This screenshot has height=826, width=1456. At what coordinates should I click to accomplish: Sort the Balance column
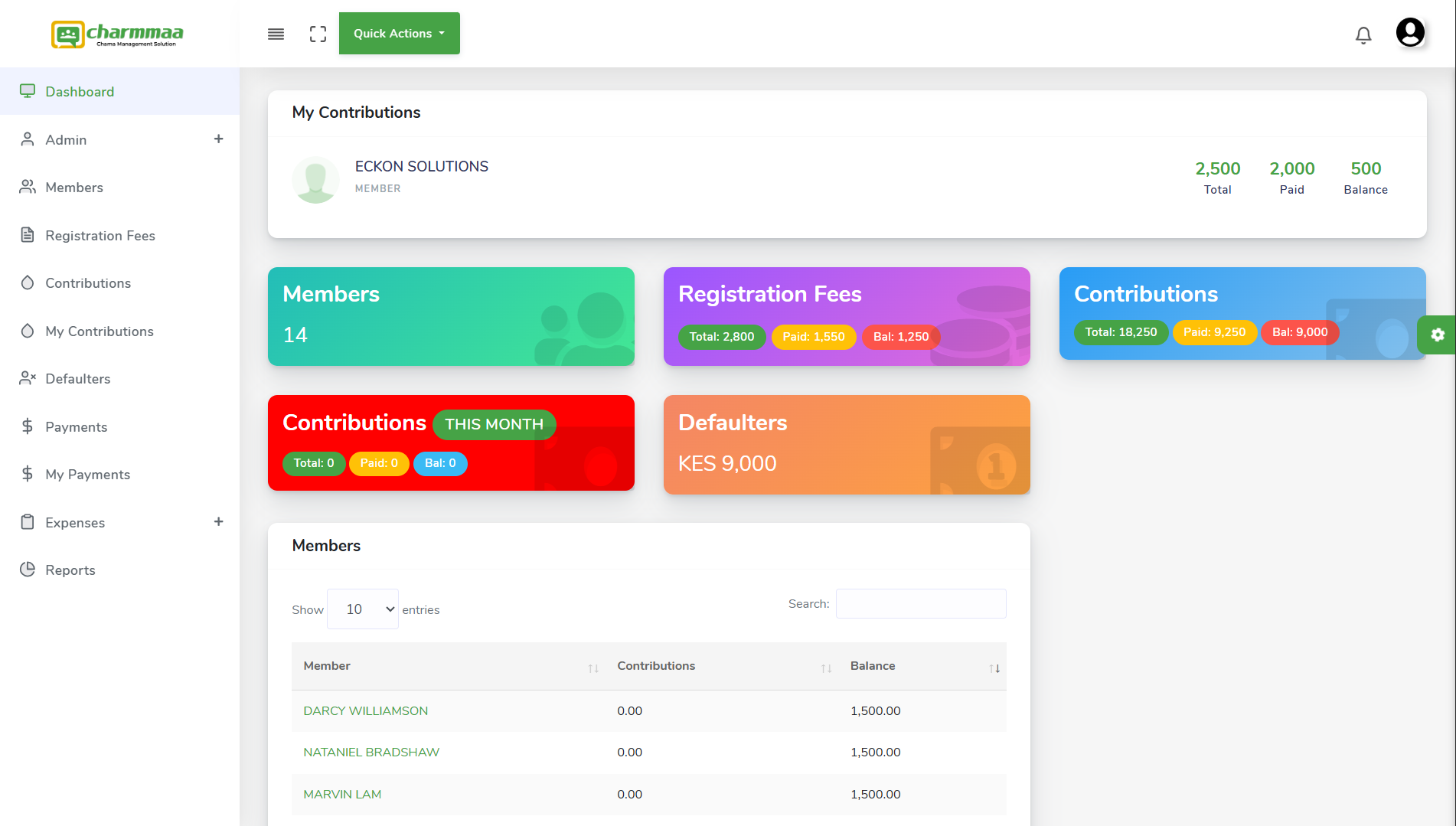(994, 667)
